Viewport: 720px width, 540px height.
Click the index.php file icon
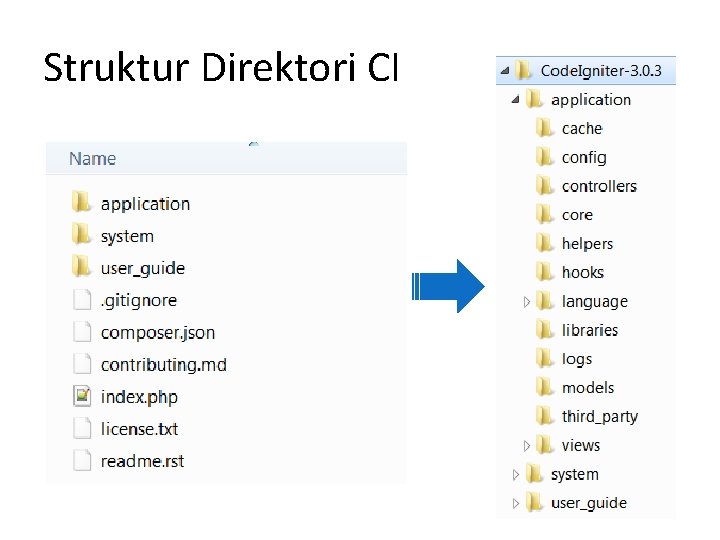(x=82, y=396)
